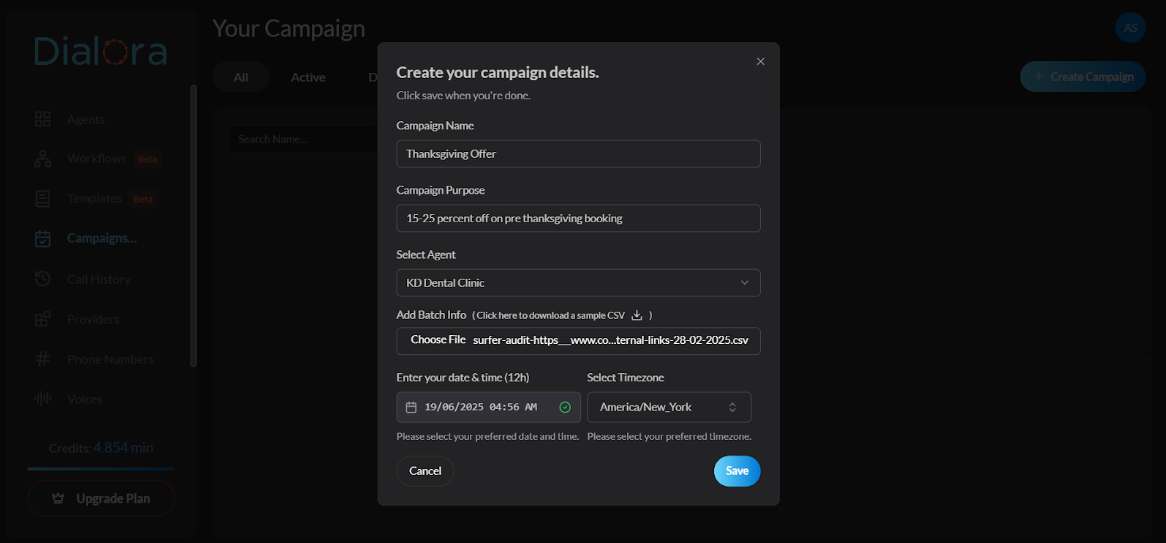Switch to the Active campaigns tab

308,77
